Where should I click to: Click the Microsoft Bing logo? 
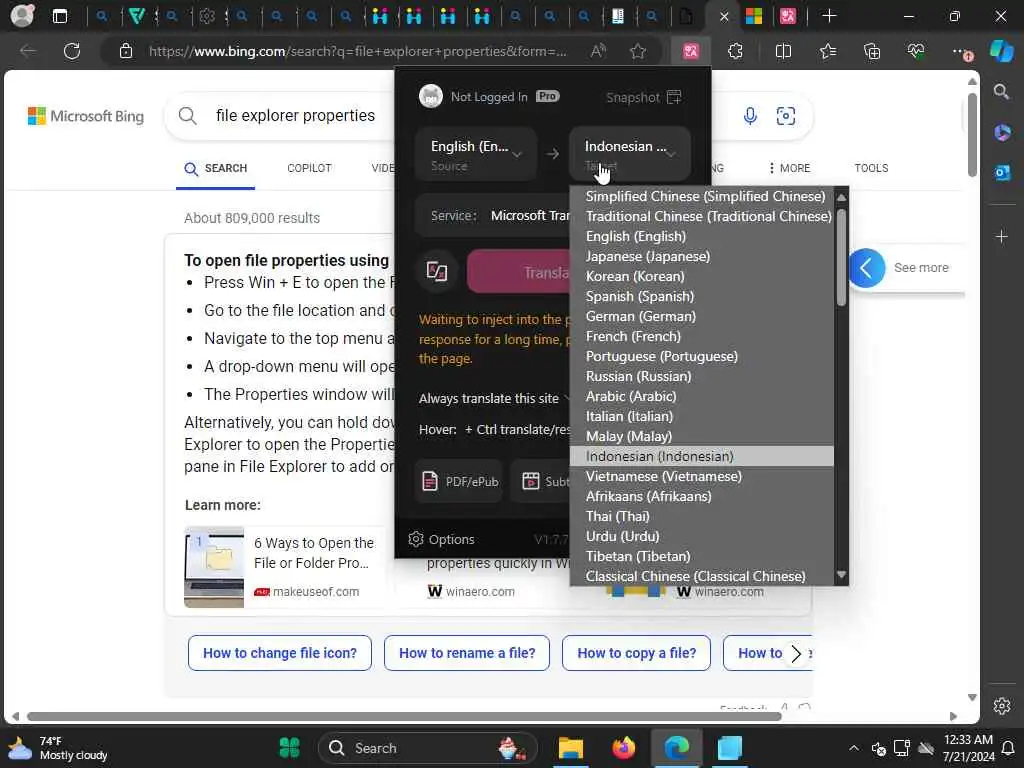(x=86, y=116)
